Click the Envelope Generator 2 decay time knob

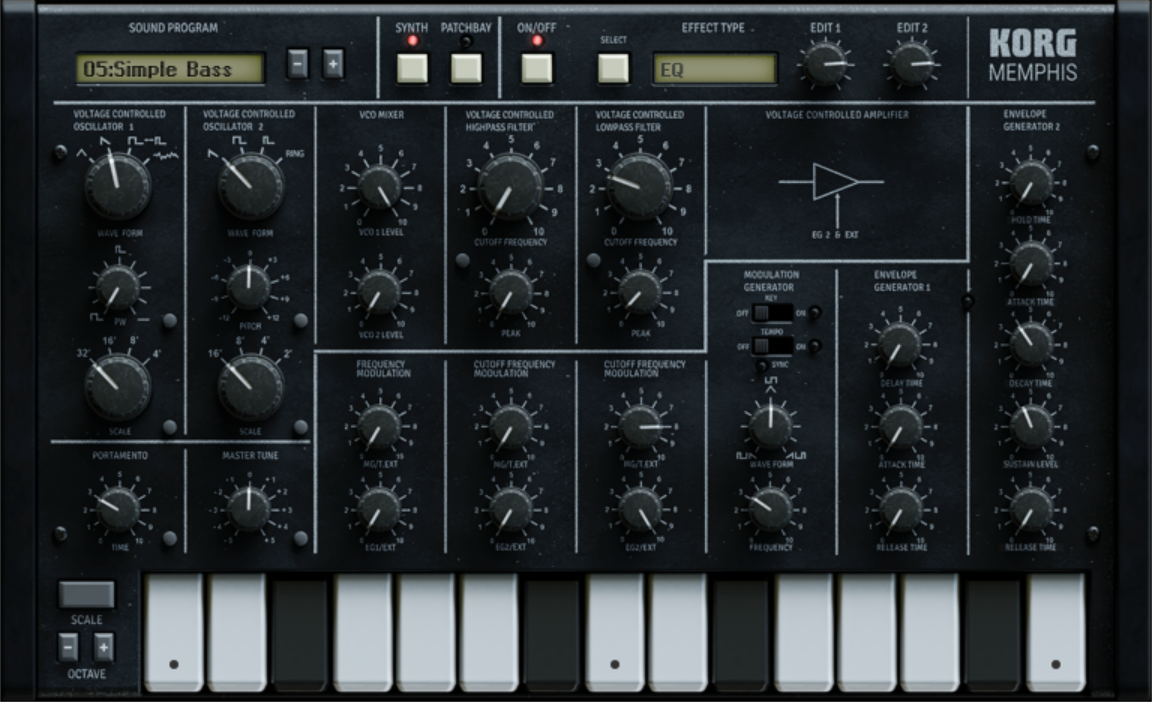(x=1031, y=344)
